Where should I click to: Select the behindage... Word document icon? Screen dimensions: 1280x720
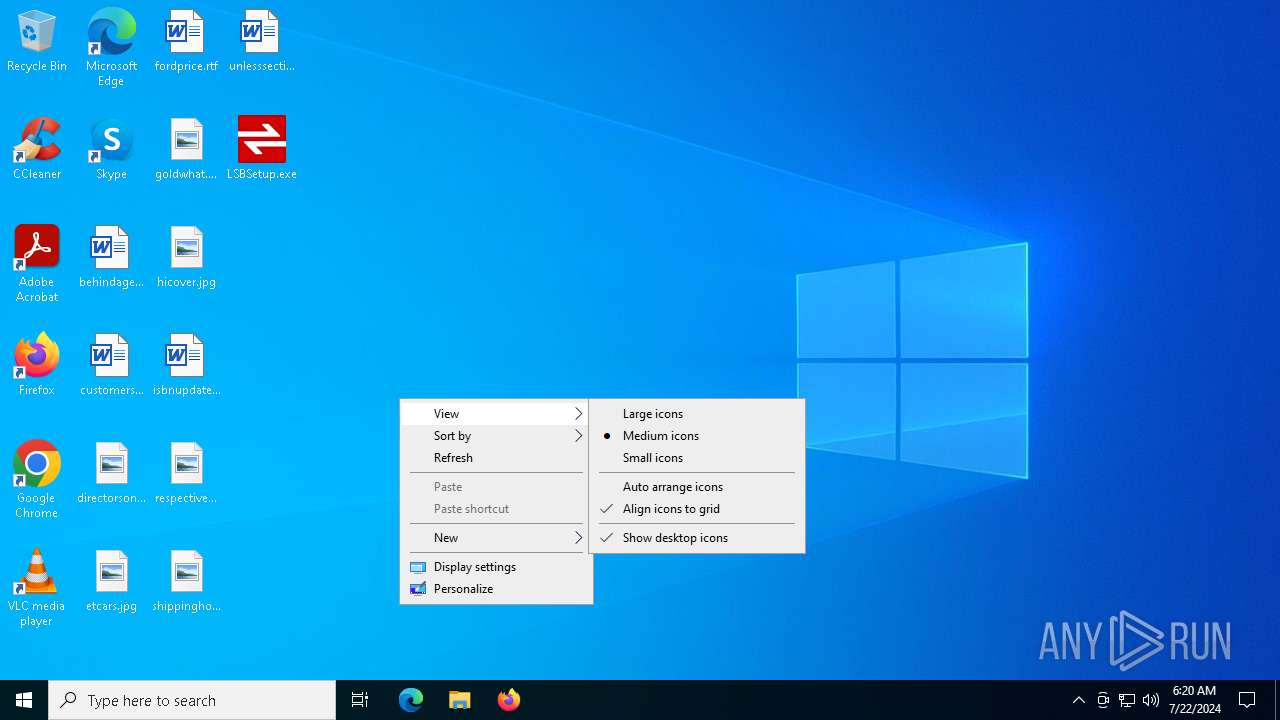[x=111, y=257]
